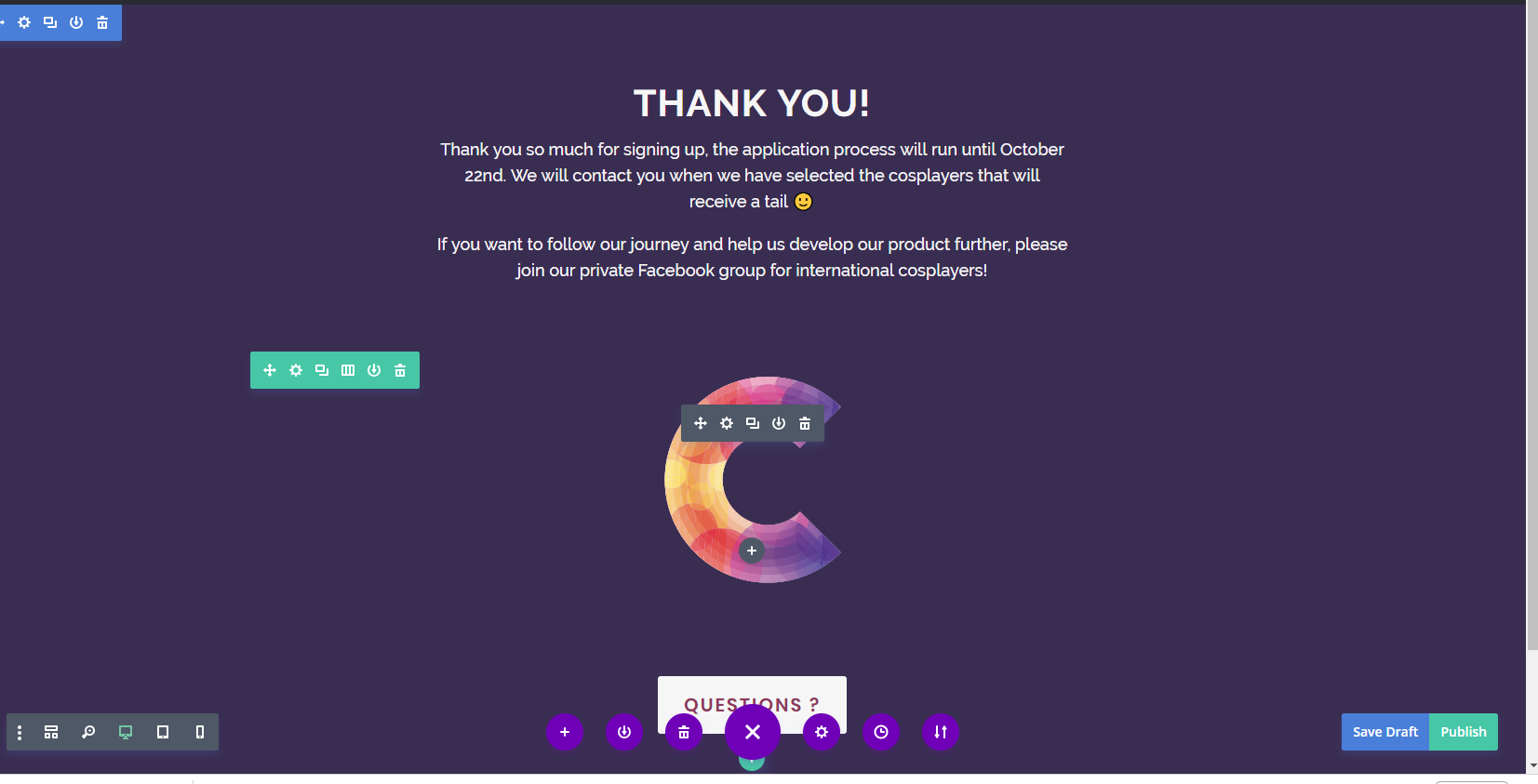
Task: Switch to phone view mode
Action: click(x=200, y=732)
